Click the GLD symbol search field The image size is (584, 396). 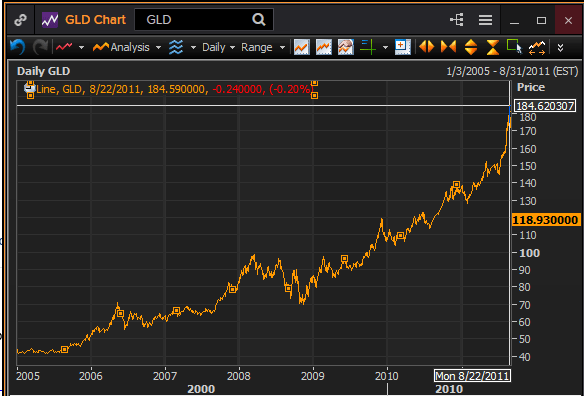[204, 19]
